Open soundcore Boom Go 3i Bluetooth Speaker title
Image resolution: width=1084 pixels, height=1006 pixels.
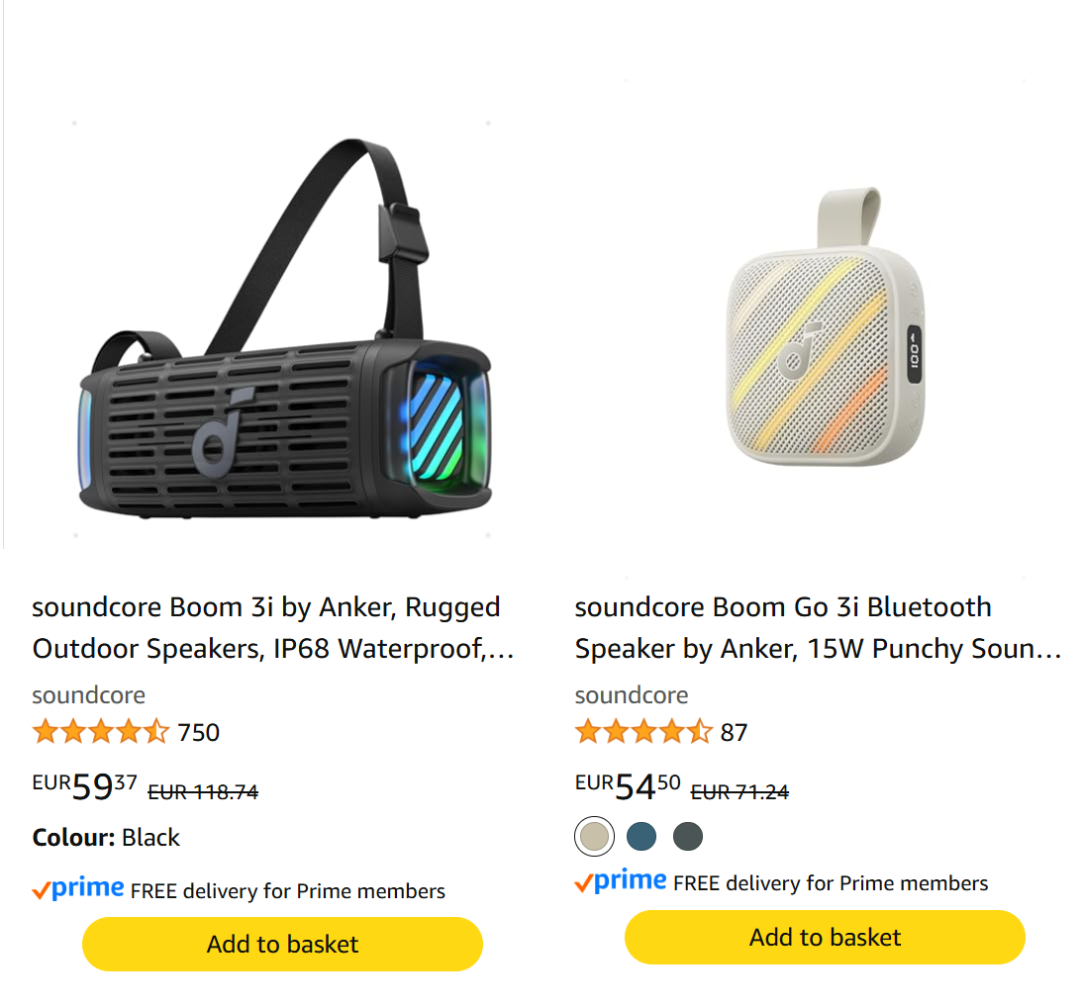point(818,628)
